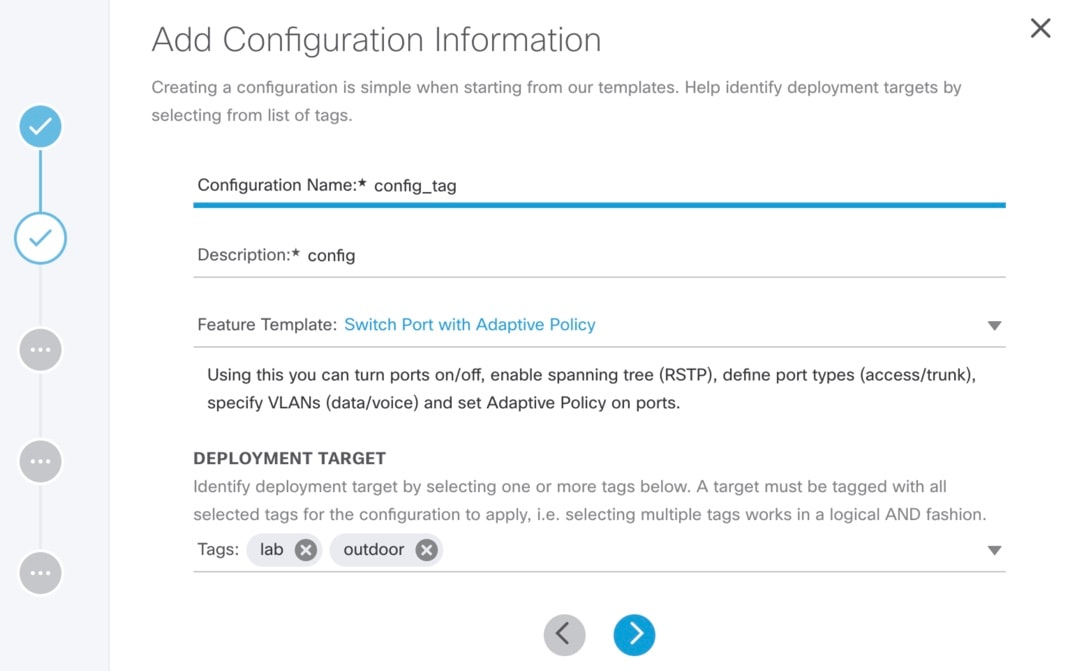Click empty area of the Tags field
This screenshot has height=671, width=1072.
coord(711,550)
